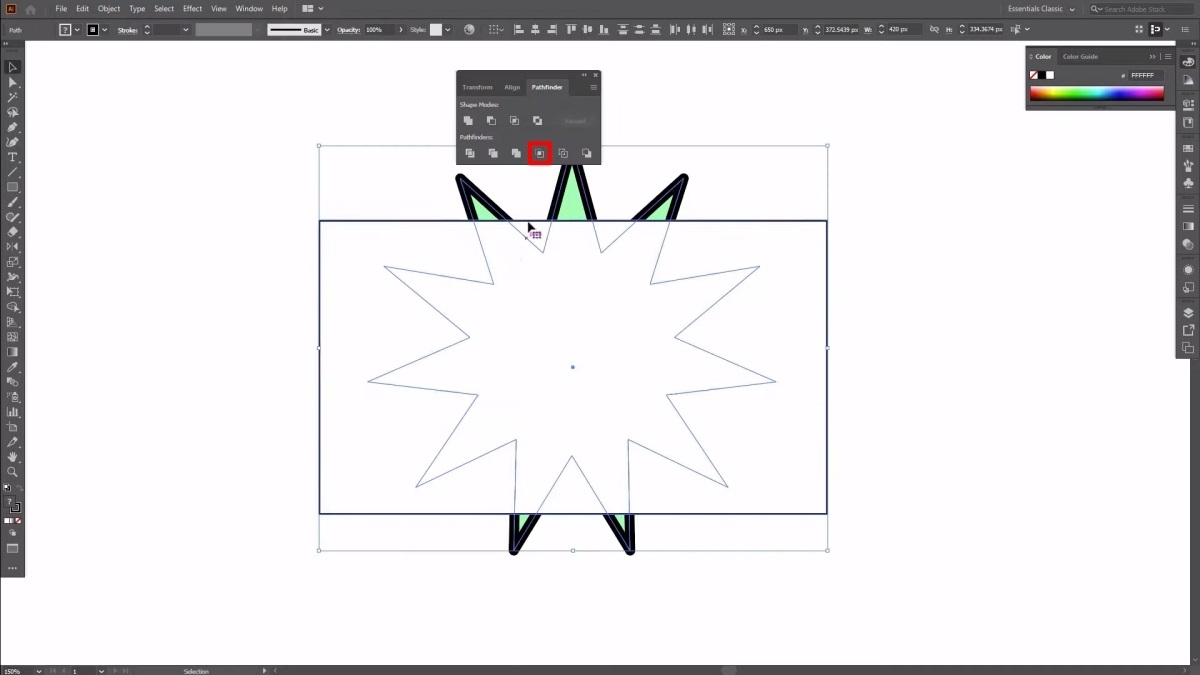This screenshot has height=675, width=1200.
Task: Pick the Magic Wand tool
Action: pos(13,97)
